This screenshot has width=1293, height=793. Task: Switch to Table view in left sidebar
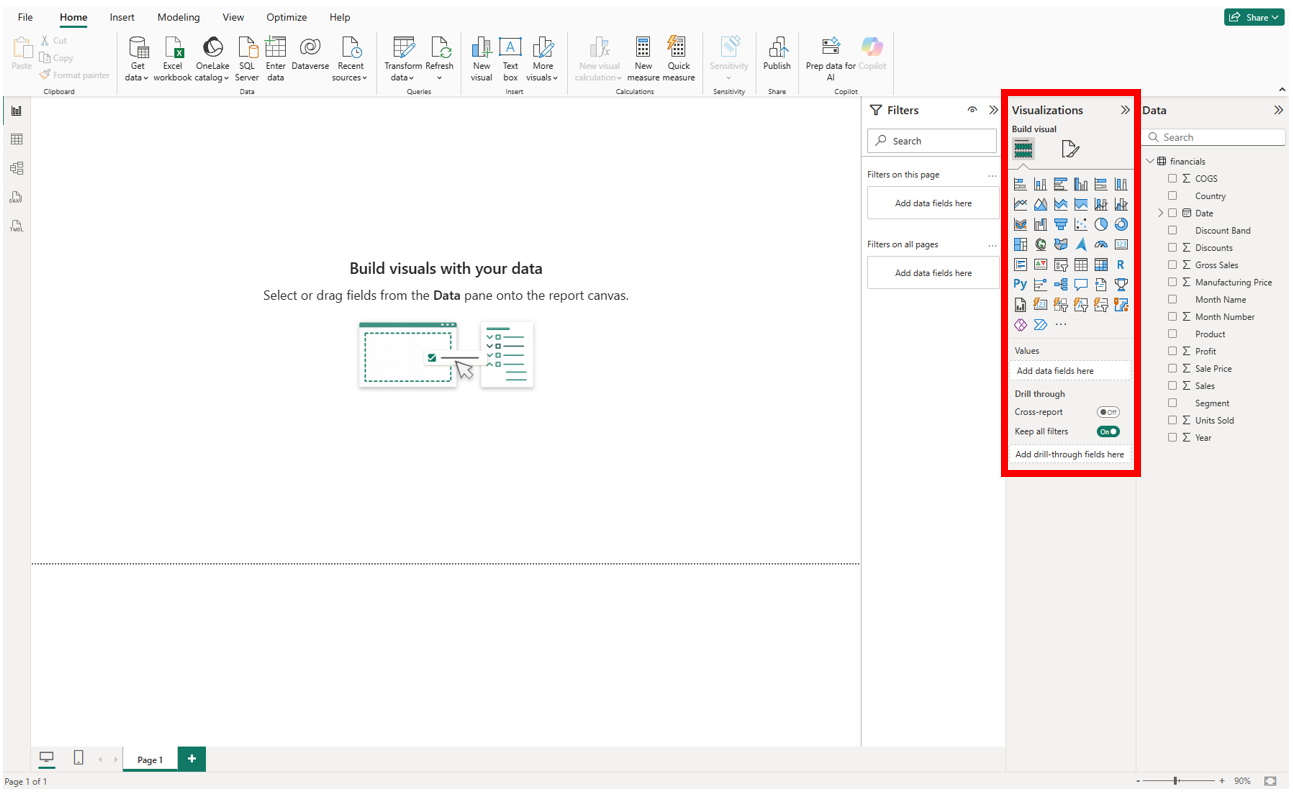coord(17,139)
